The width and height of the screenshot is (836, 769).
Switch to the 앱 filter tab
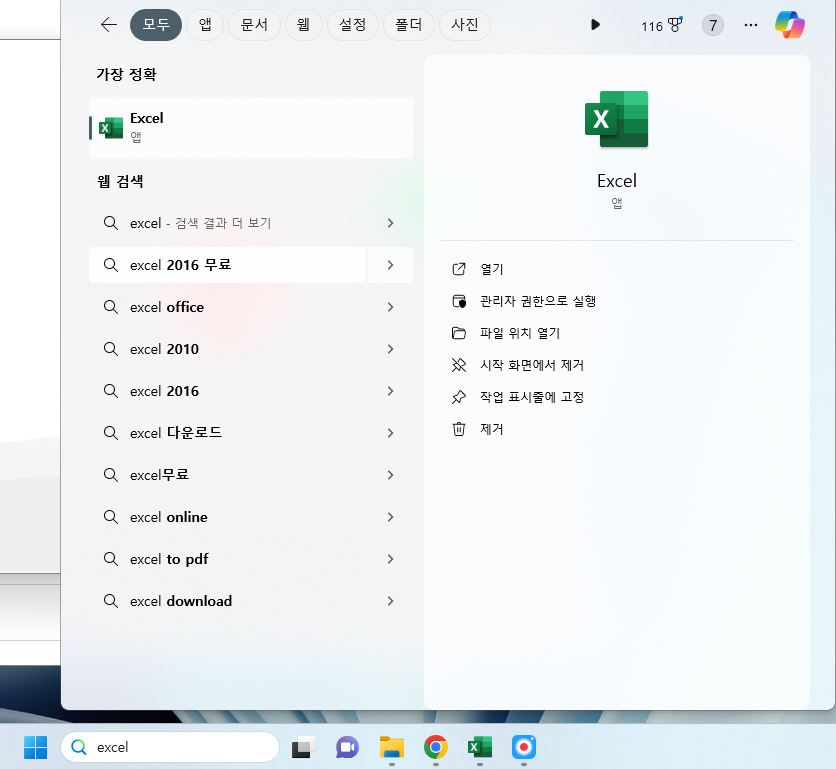tap(205, 25)
